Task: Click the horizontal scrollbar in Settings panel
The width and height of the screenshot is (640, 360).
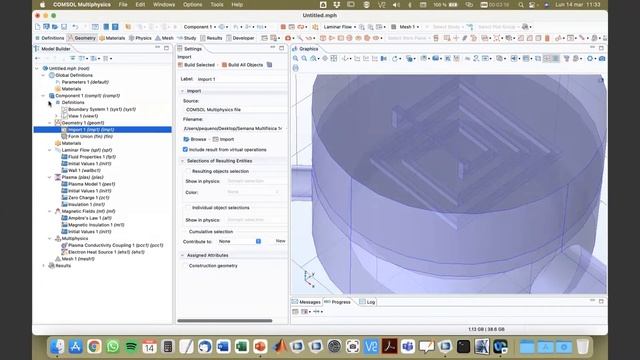Action: (x=224, y=321)
